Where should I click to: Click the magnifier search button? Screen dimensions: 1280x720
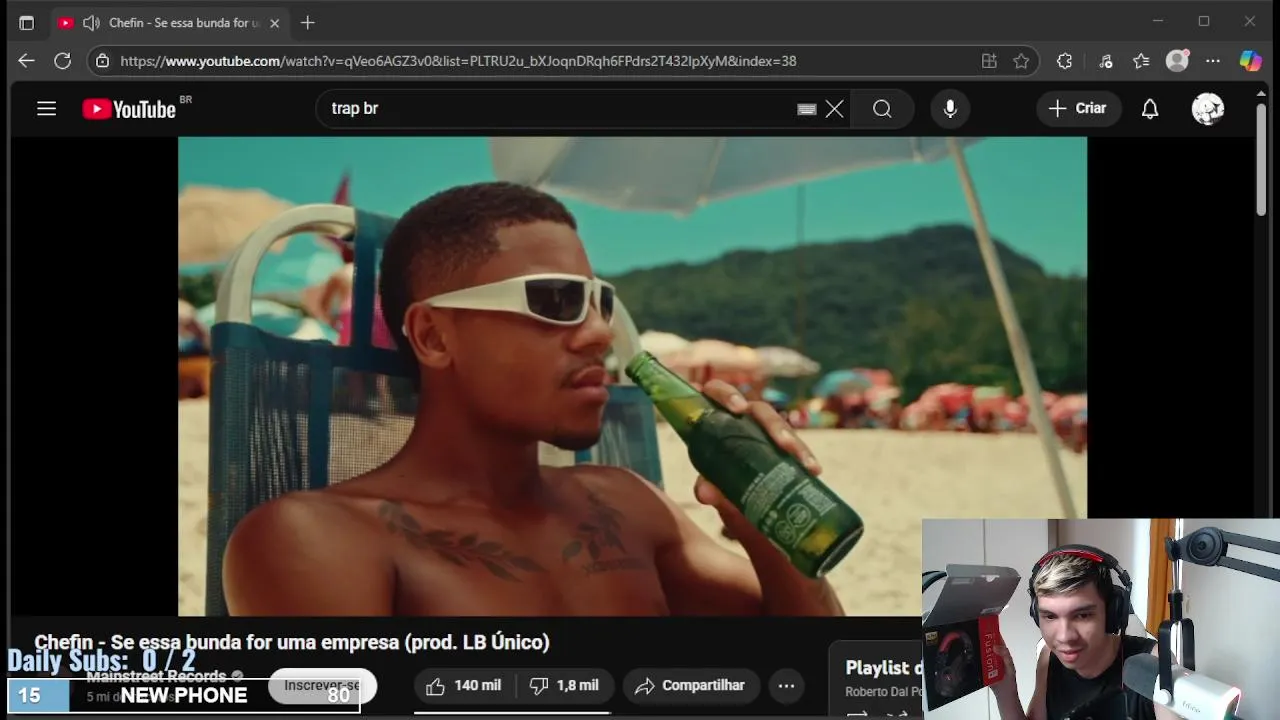(882, 109)
